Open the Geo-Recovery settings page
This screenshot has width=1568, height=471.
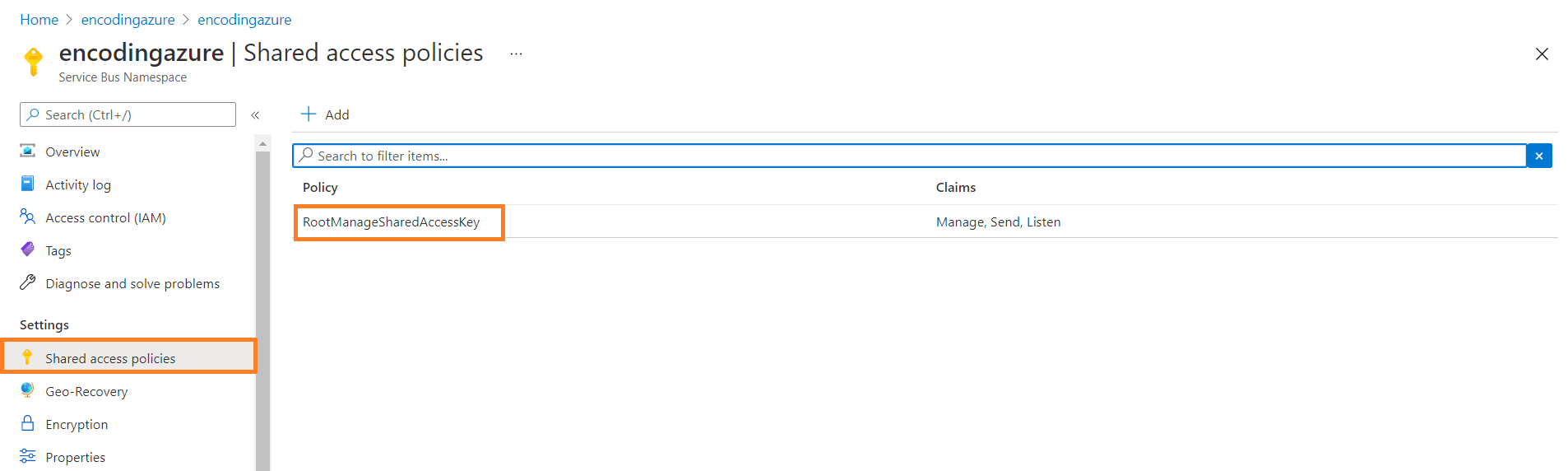(x=86, y=391)
